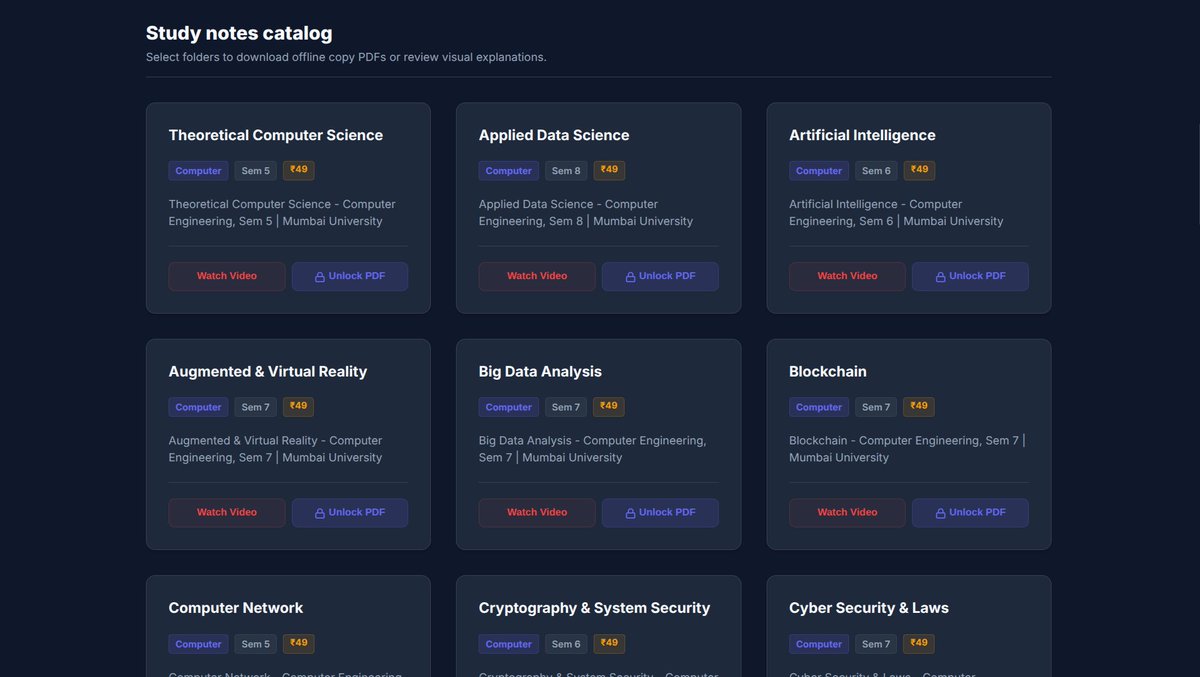Watch Video for Augmented & Virtual Reality
1200x677 pixels.
(227, 512)
